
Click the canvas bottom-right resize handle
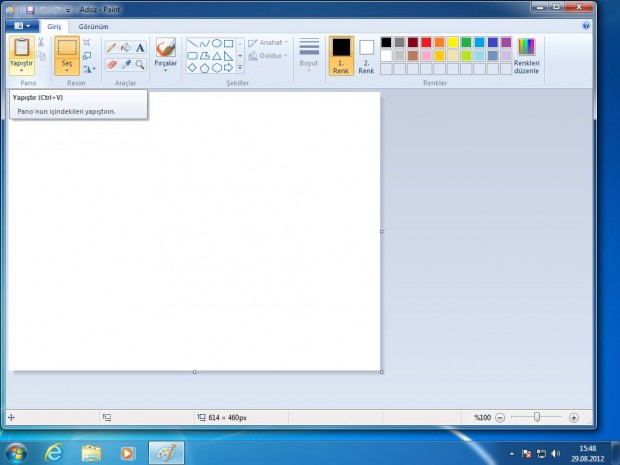382,372
